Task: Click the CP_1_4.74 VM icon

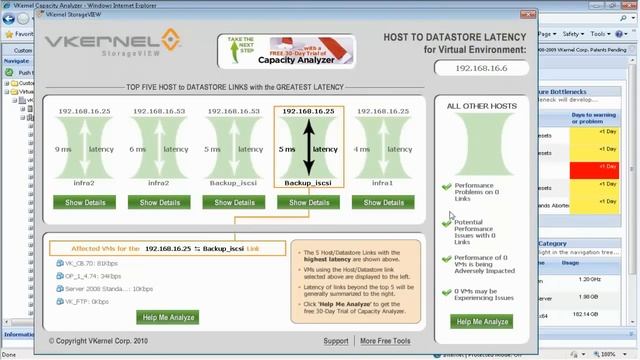Action: click(x=60, y=276)
